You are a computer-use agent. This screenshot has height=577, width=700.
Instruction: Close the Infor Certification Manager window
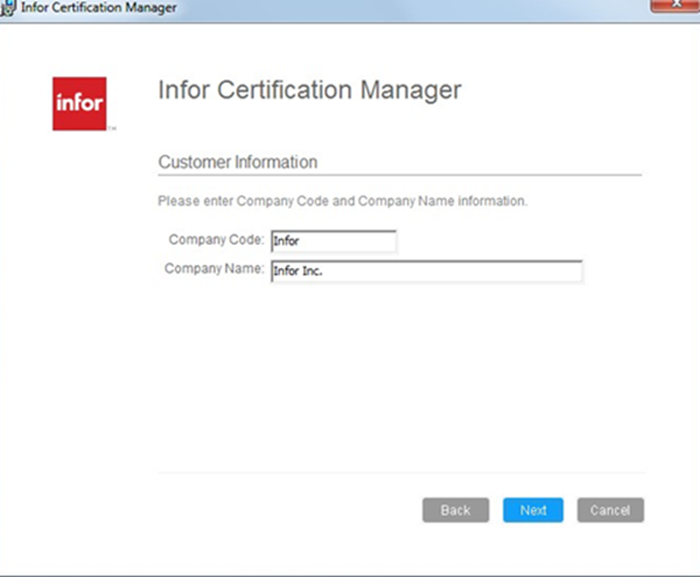click(675, 5)
